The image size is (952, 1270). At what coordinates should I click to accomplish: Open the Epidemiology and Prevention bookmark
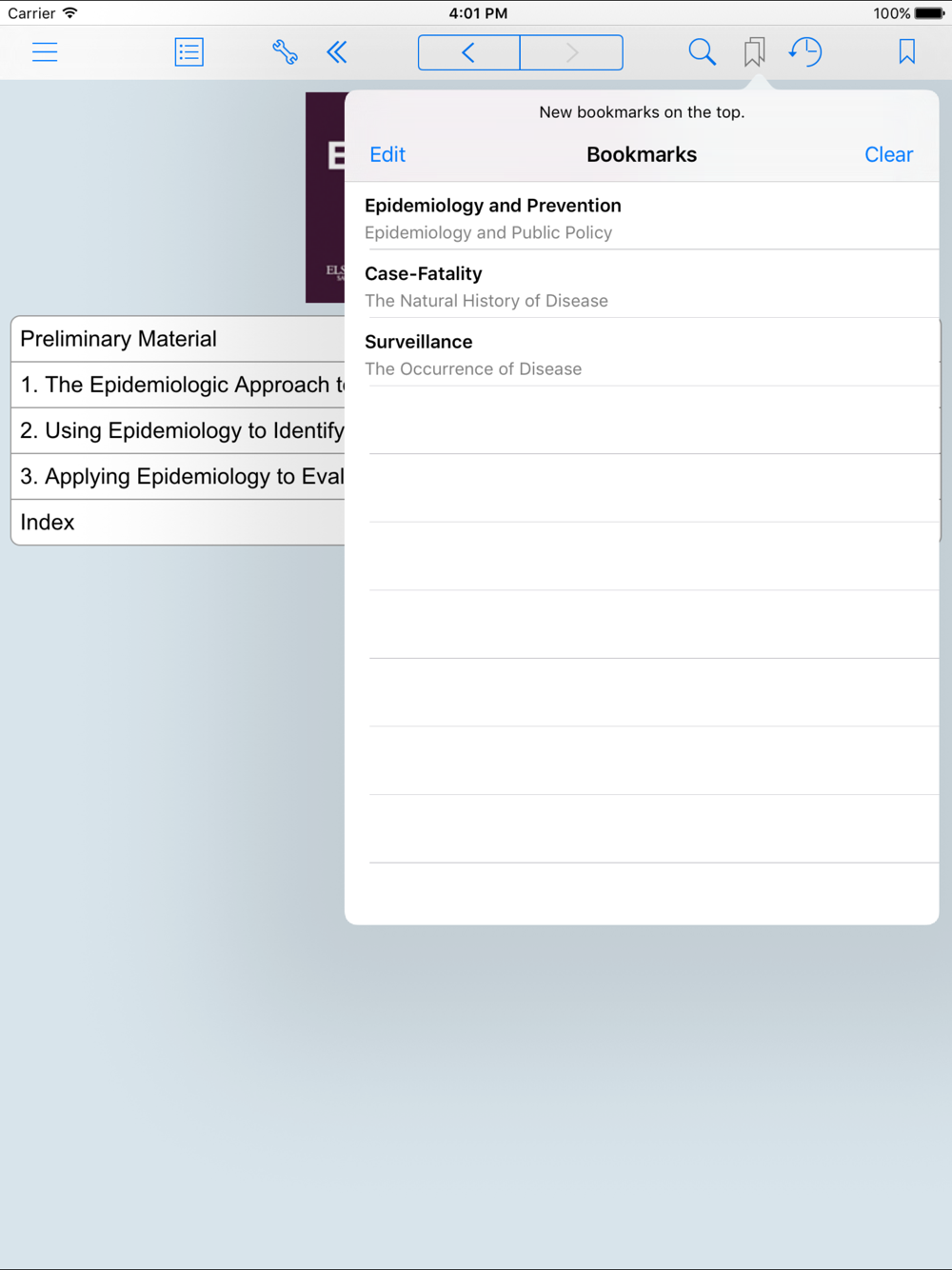click(x=642, y=217)
